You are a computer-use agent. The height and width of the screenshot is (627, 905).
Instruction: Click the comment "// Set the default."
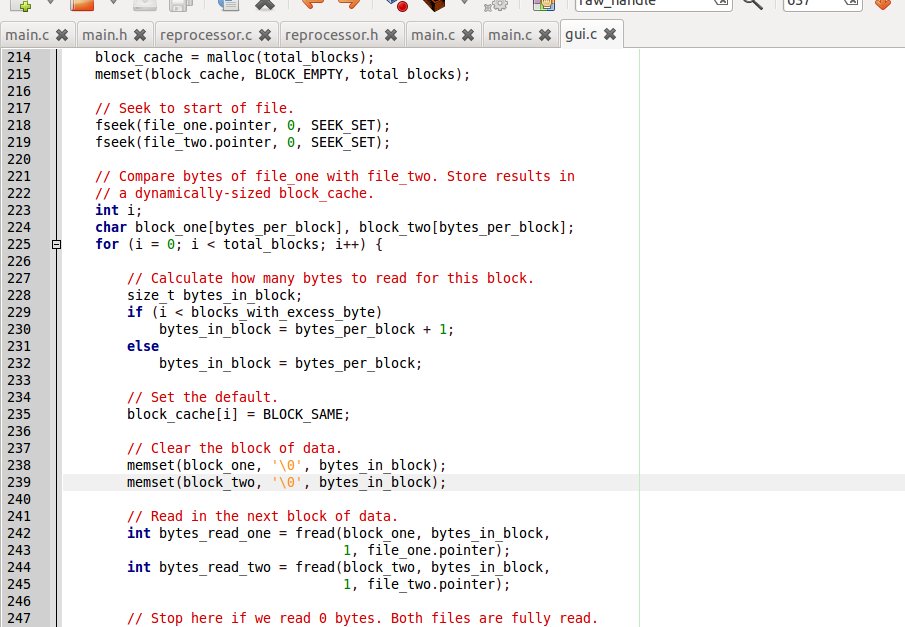click(202, 397)
